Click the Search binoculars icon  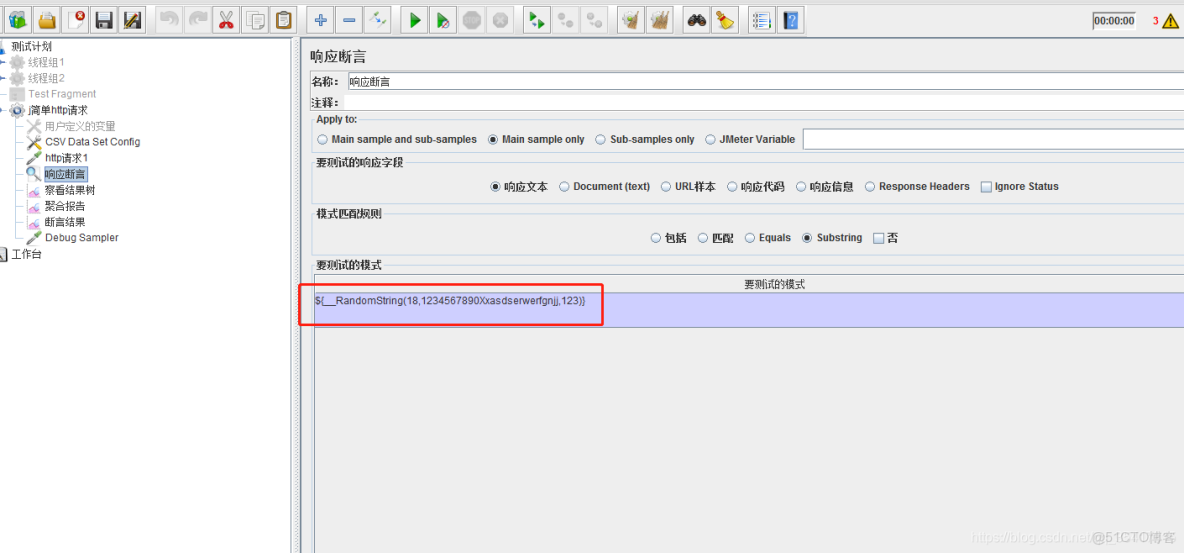696,20
